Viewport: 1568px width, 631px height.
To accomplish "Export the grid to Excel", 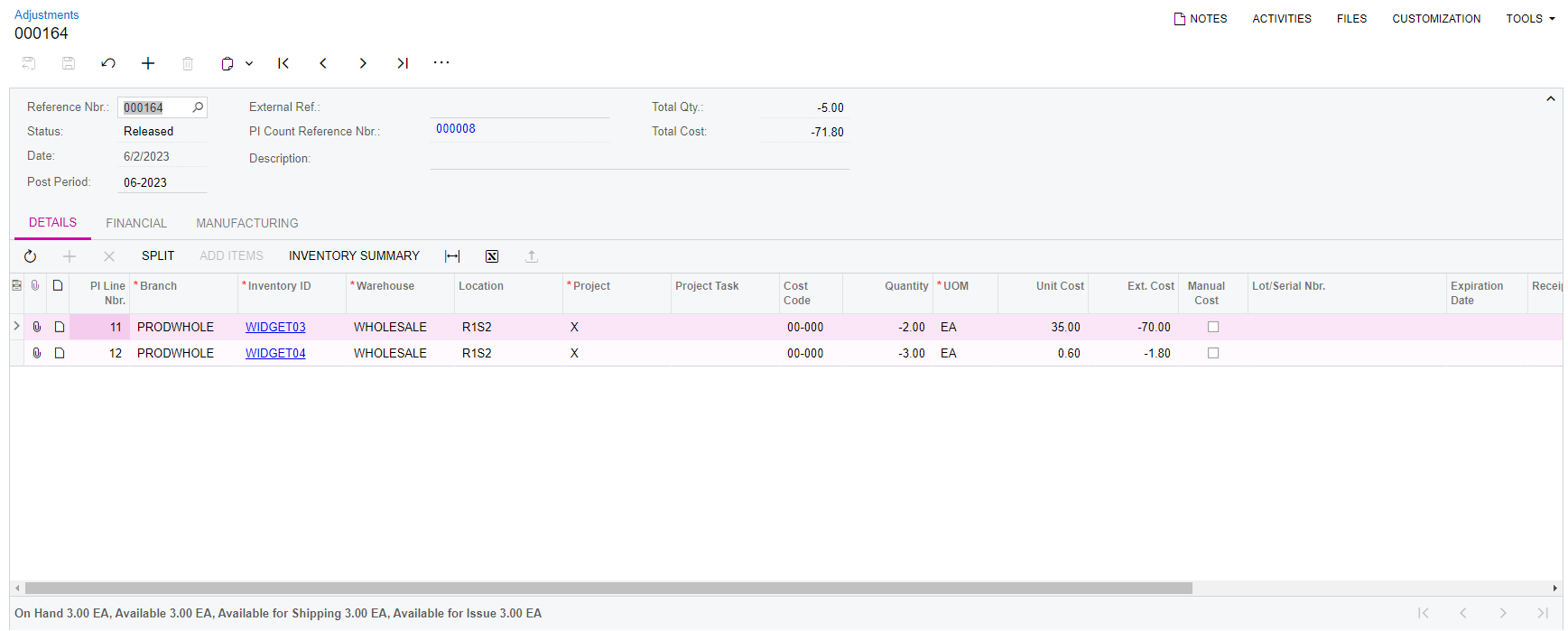I will (x=492, y=256).
